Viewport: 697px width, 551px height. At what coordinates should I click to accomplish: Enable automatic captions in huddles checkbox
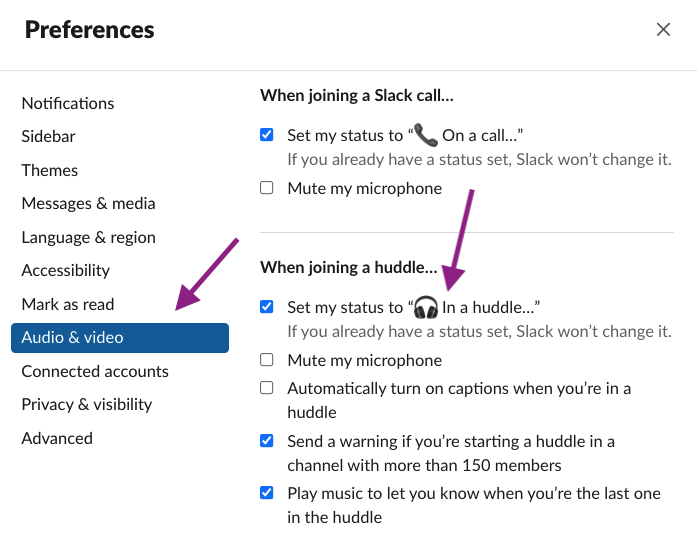pos(267,387)
